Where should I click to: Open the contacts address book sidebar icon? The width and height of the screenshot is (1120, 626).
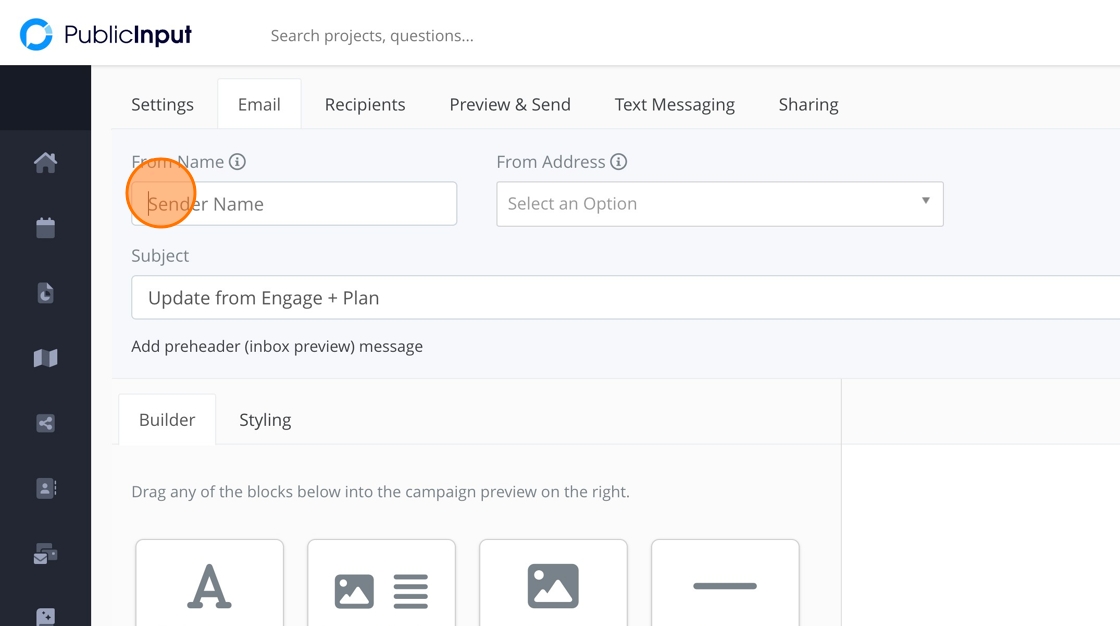(45, 488)
